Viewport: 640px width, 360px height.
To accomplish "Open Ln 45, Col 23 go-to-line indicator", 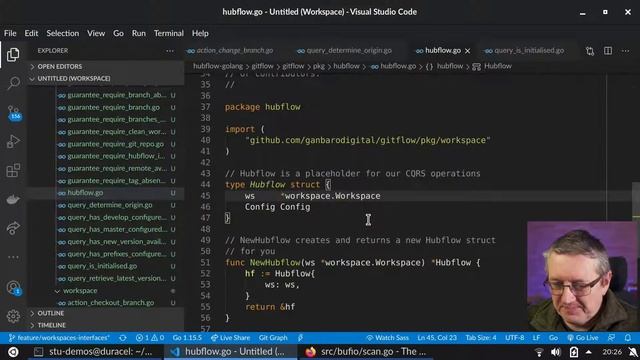I will 437,338.
